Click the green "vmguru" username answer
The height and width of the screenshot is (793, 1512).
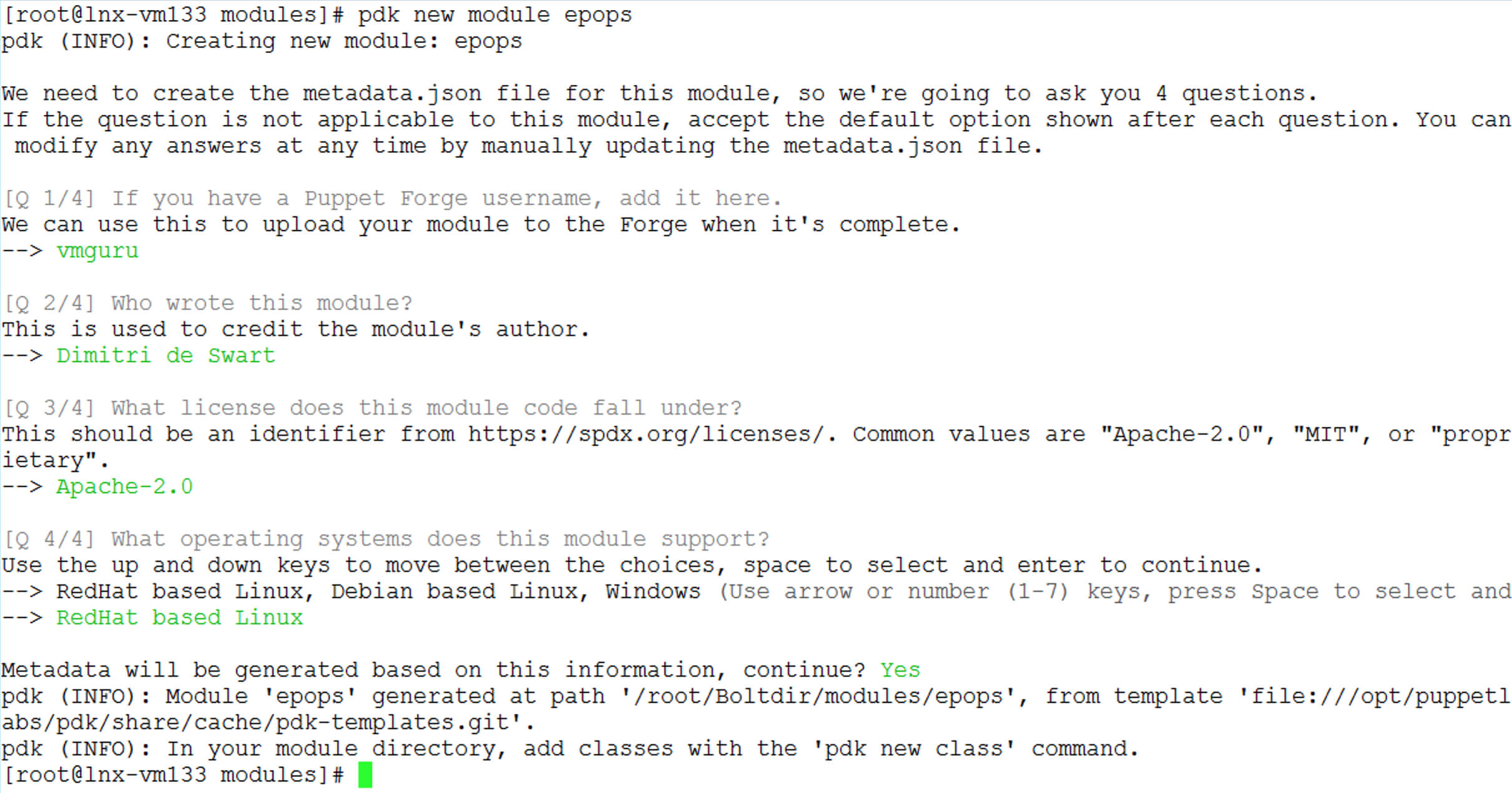click(x=97, y=251)
